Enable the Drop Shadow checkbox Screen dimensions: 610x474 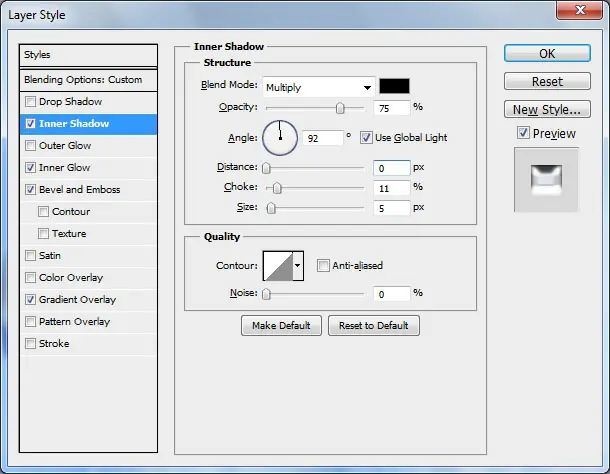[30, 102]
